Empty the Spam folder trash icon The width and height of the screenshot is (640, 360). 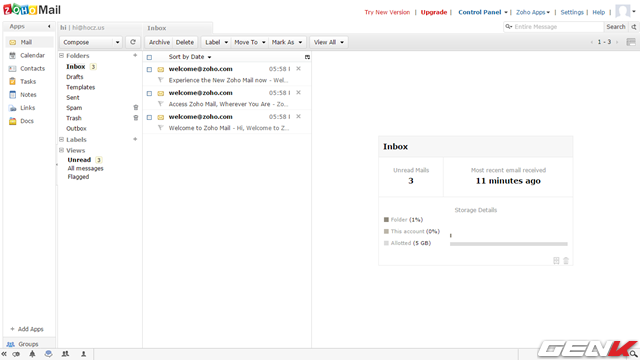(136, 107)
